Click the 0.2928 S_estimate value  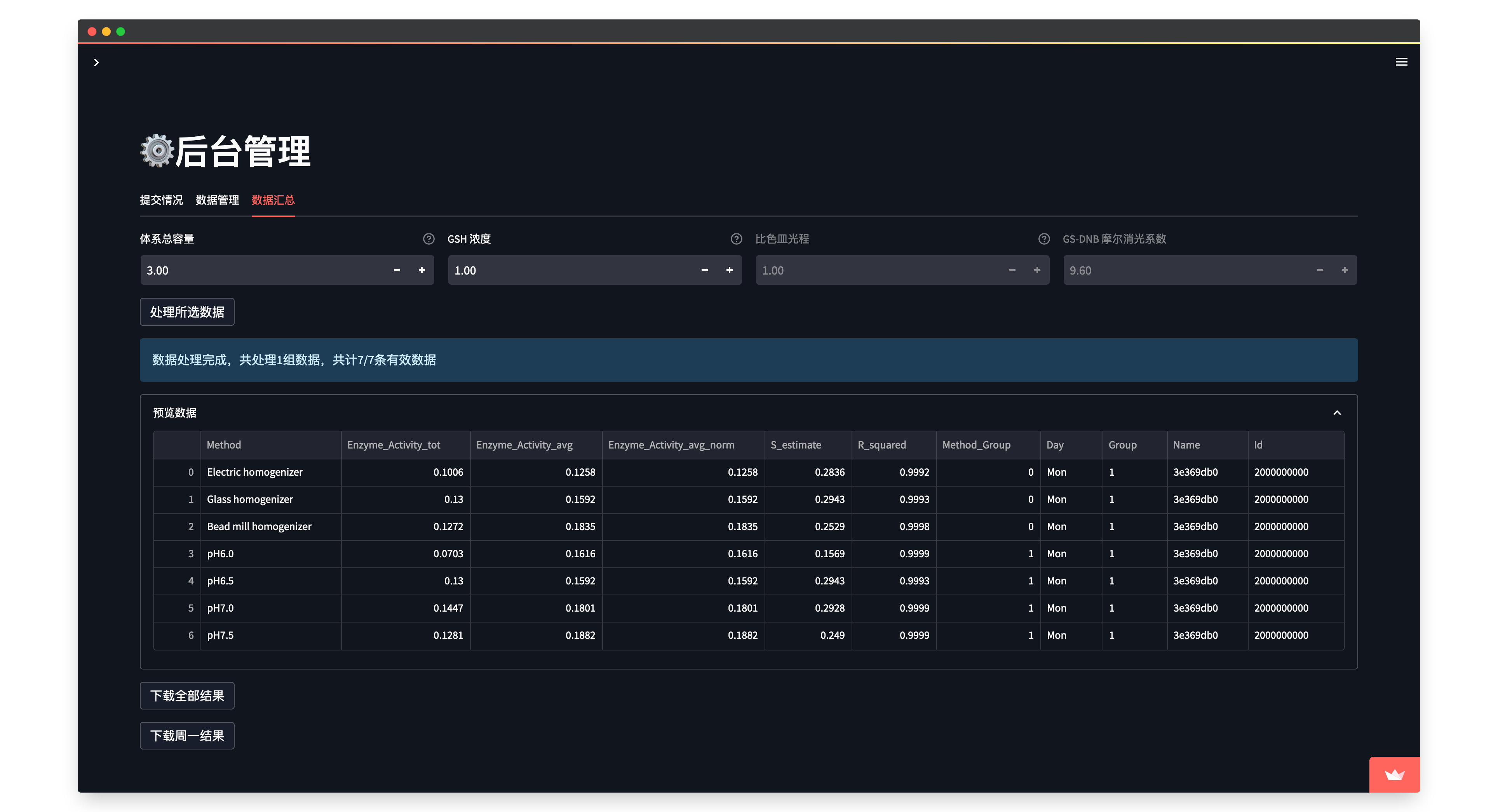808,609
